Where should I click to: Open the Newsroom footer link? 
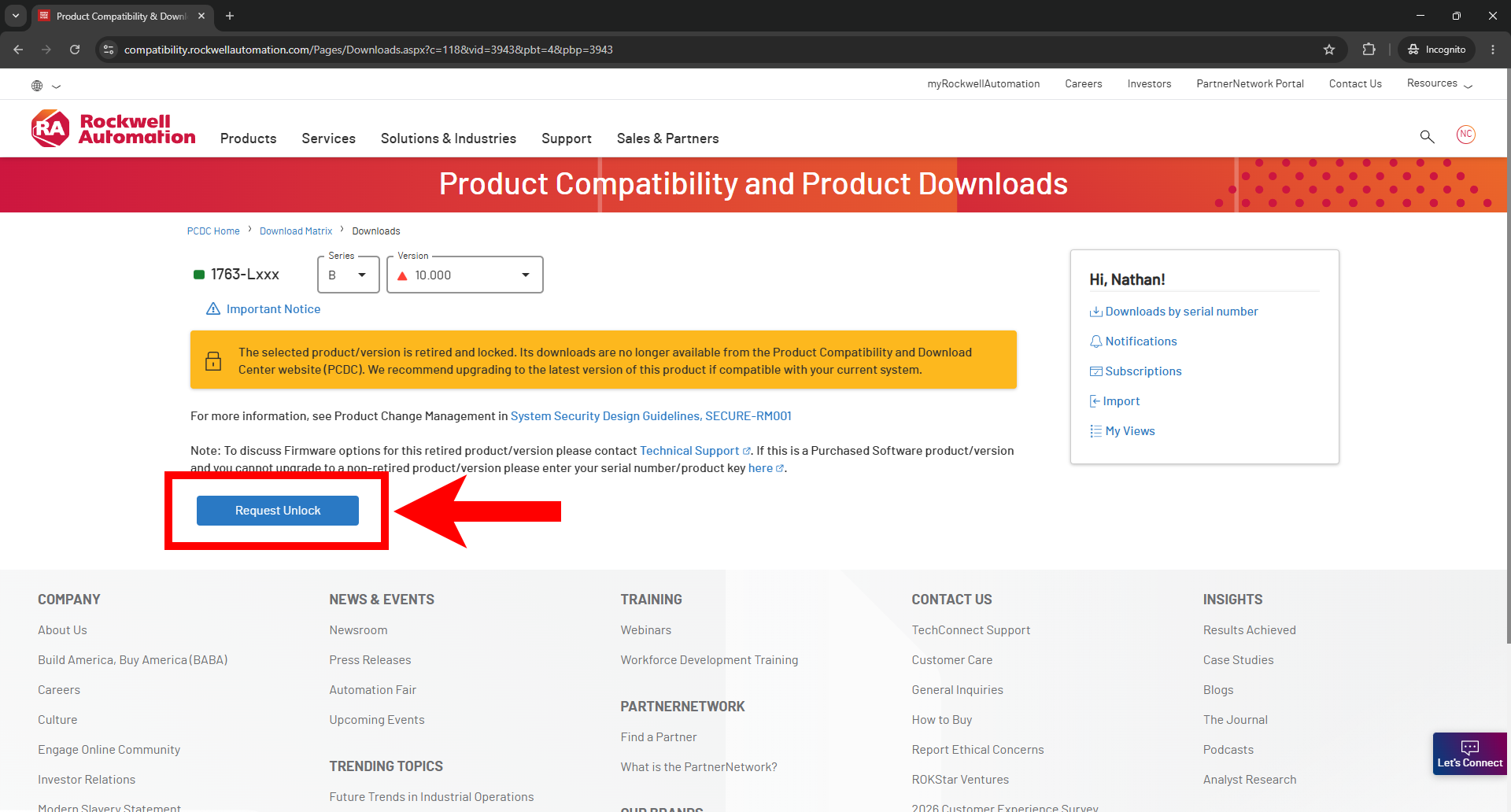coord(358,630)
